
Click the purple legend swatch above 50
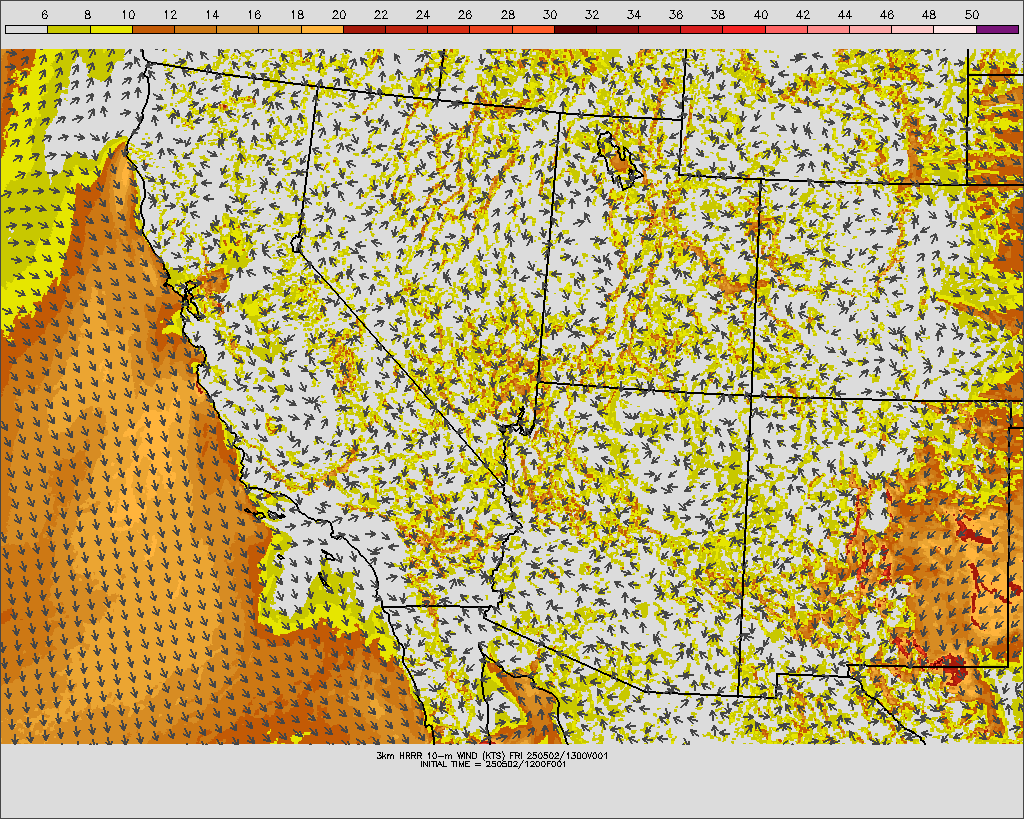click(x=997, y=29)
